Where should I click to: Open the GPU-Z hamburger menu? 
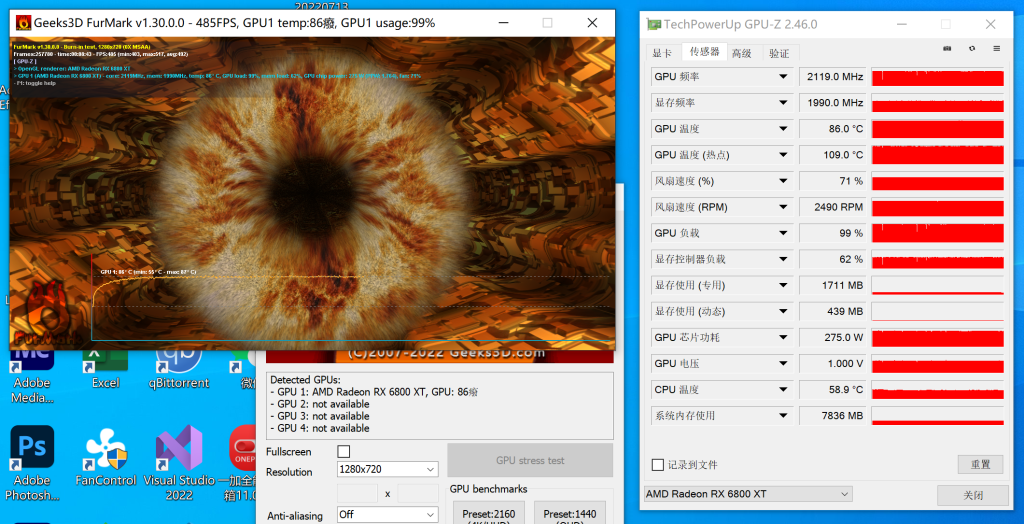point(996,48)
